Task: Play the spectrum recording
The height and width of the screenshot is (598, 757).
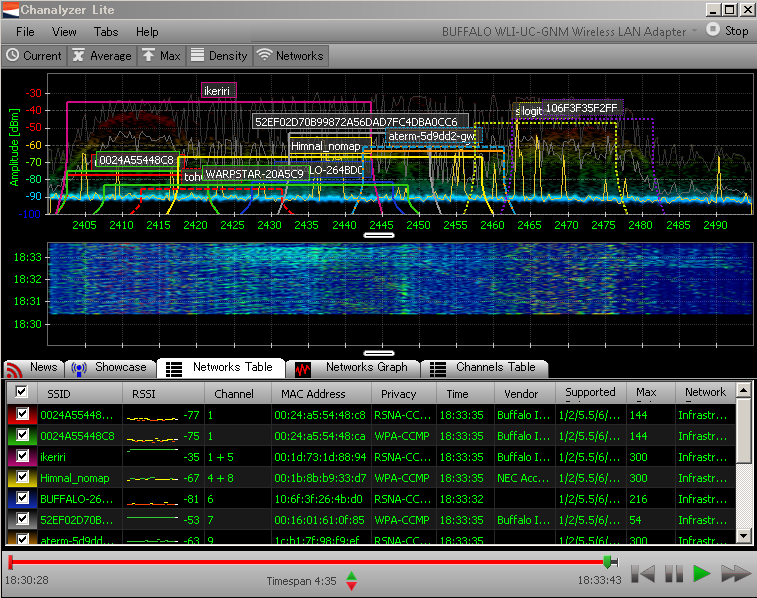Action: tap(701, 574)
